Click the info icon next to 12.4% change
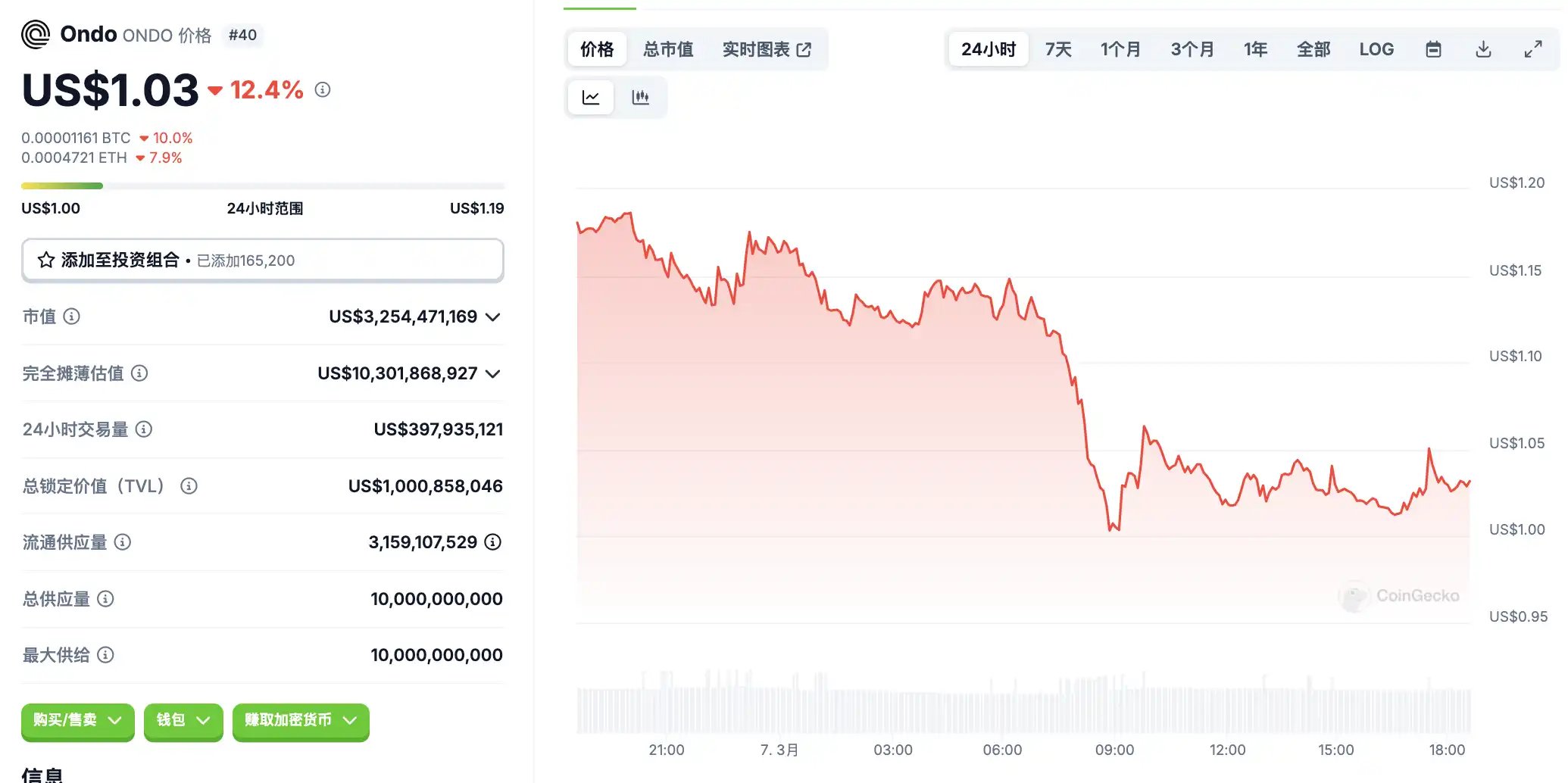 323,90
